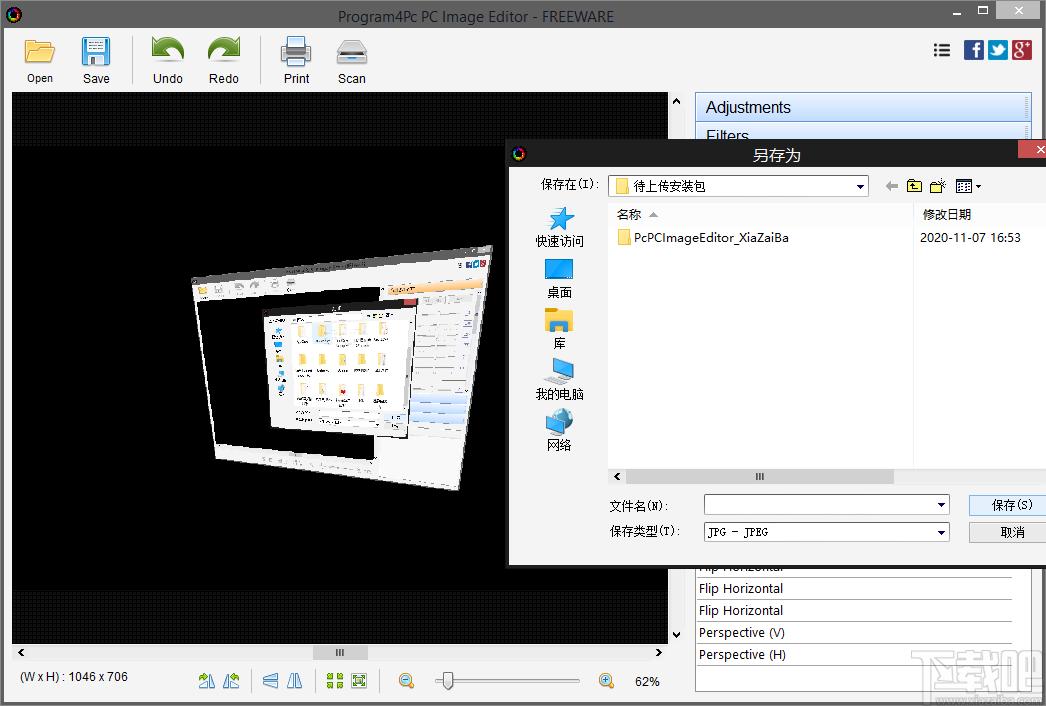Click the 文件名 text input field
The image size is (1046, 706).
[819, 505]
